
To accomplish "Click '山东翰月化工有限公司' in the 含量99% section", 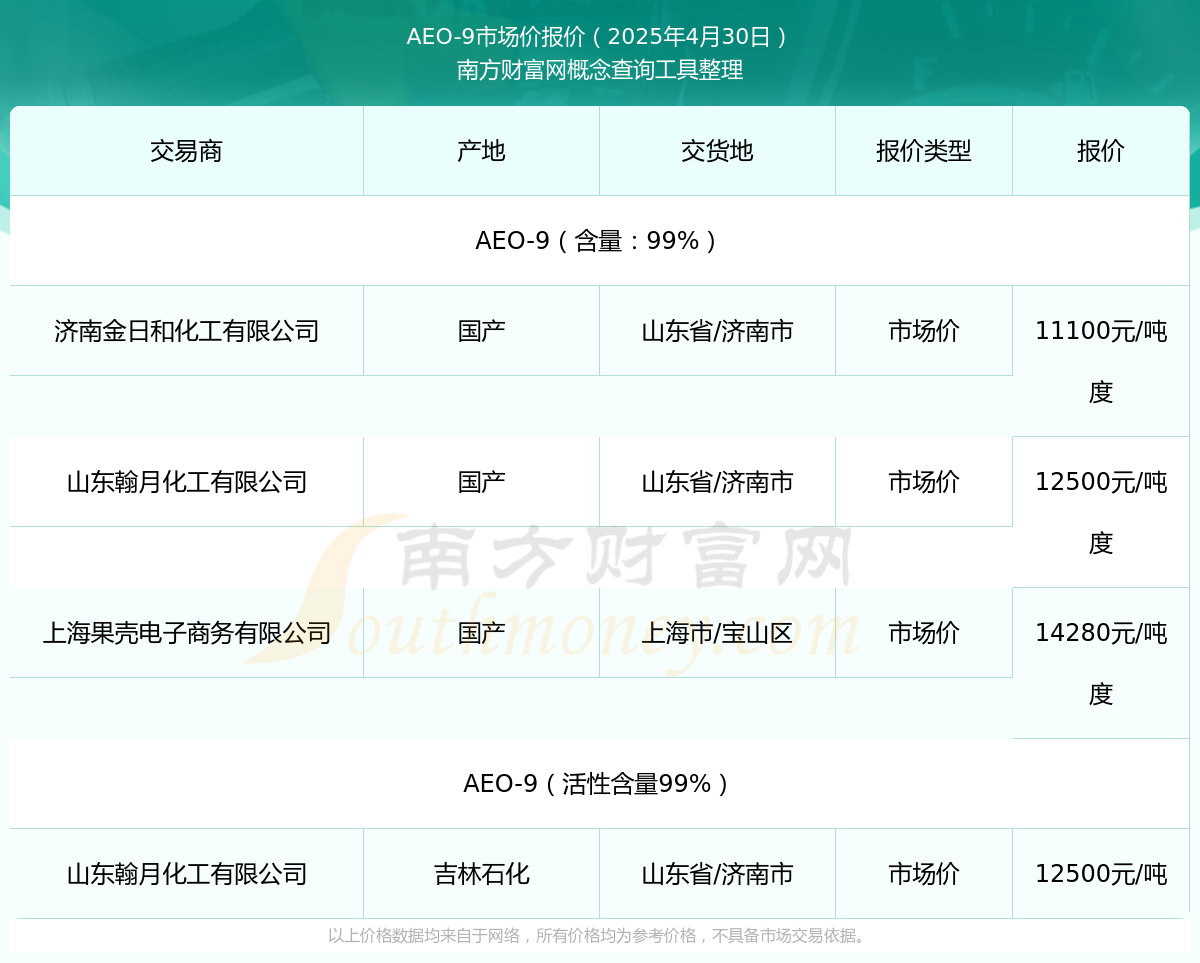I will (x=186, y=482).
